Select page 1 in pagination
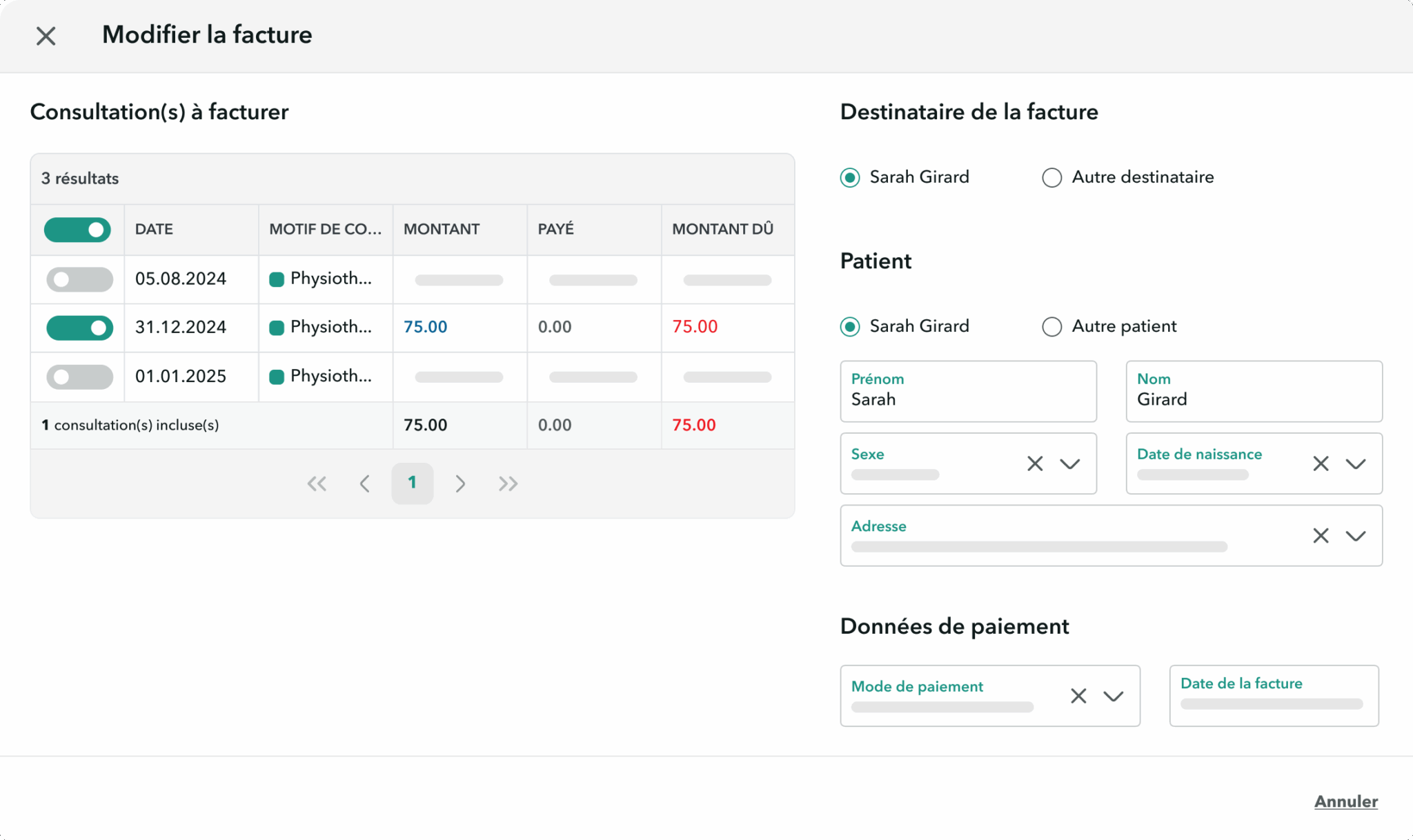The height and width of the screenshot is (840, 1413). pos(412,483)
